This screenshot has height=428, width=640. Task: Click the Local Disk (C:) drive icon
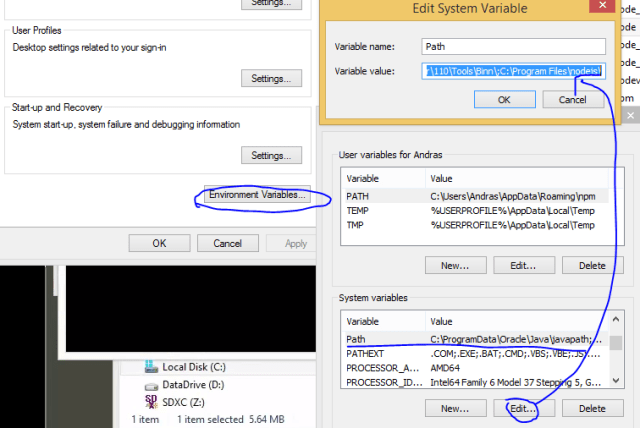point(150,367)
